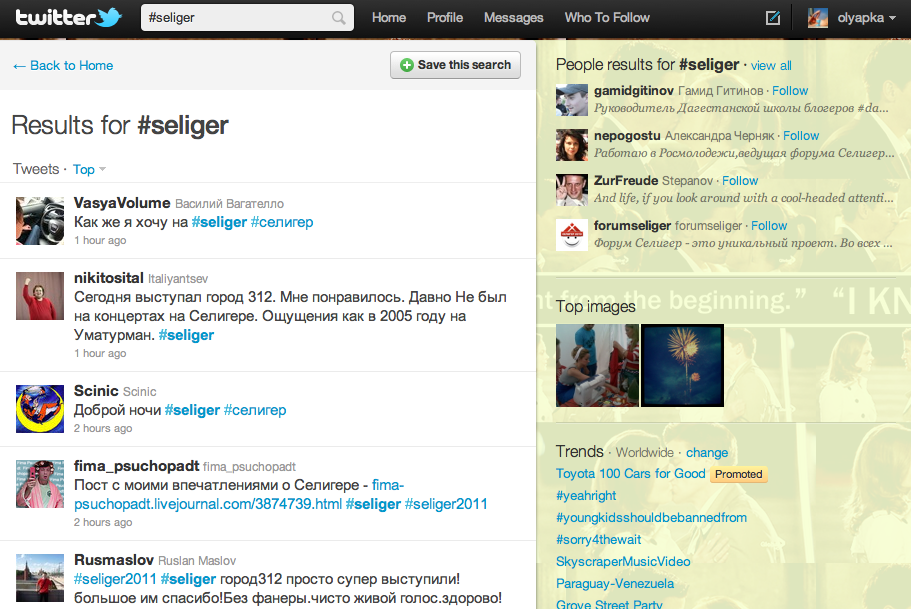This screenshot has width=911, height=609.
Task: Open Rusmaslov's avatar picture
Action: (40, 578)
